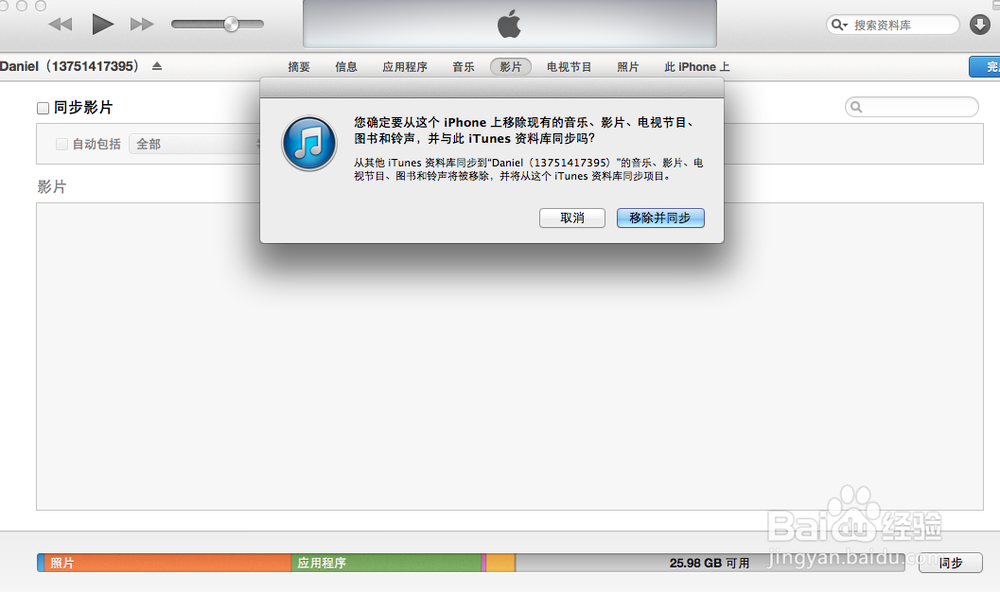
Task: Go to the 电视节目 tab
Action: [x=569, y=67]
